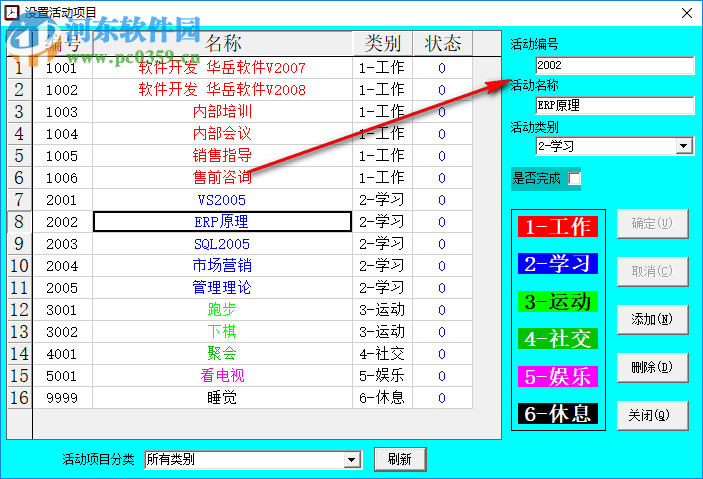The image size is (703, 479).
Task: Select the 内部培训 name cell
Action: pyautogui.click(x=222, y=112)
